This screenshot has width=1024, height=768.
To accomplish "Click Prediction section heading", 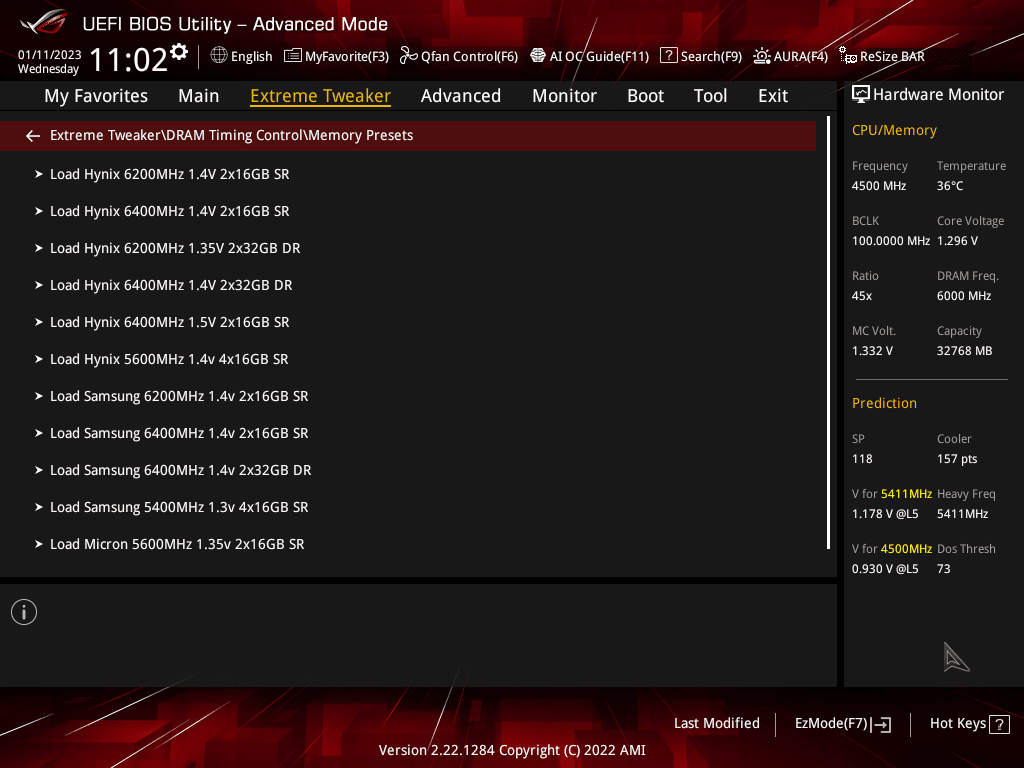I will (884, 403).
